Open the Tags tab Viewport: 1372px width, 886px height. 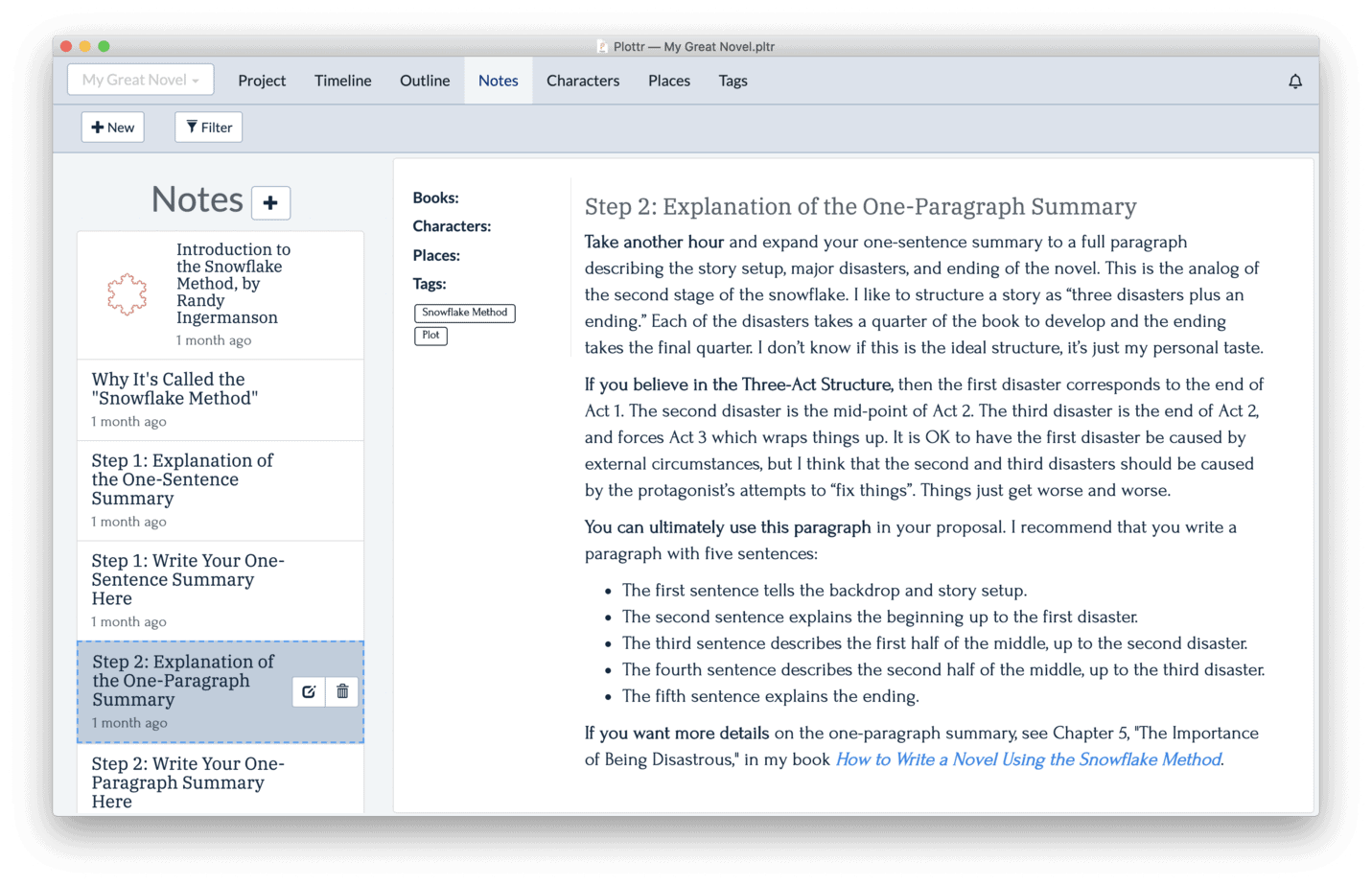click(733, 81)
